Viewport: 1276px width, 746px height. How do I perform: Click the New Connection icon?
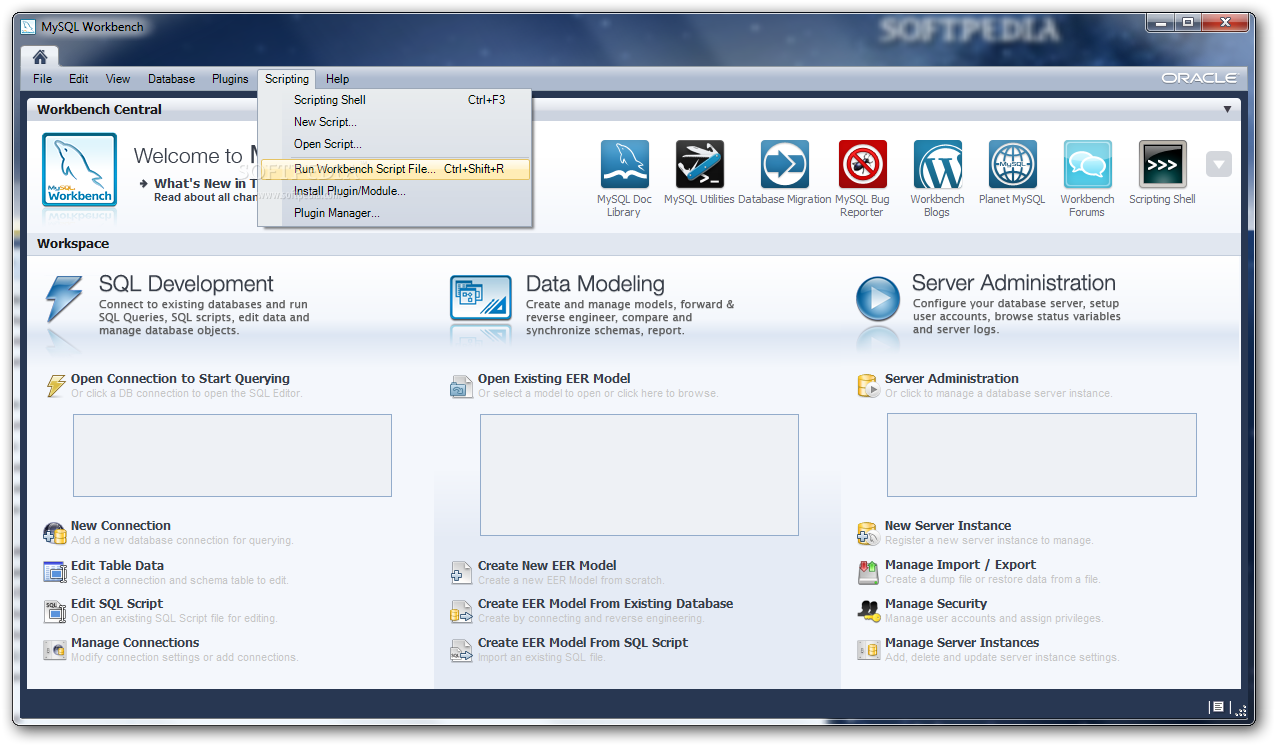55,533
